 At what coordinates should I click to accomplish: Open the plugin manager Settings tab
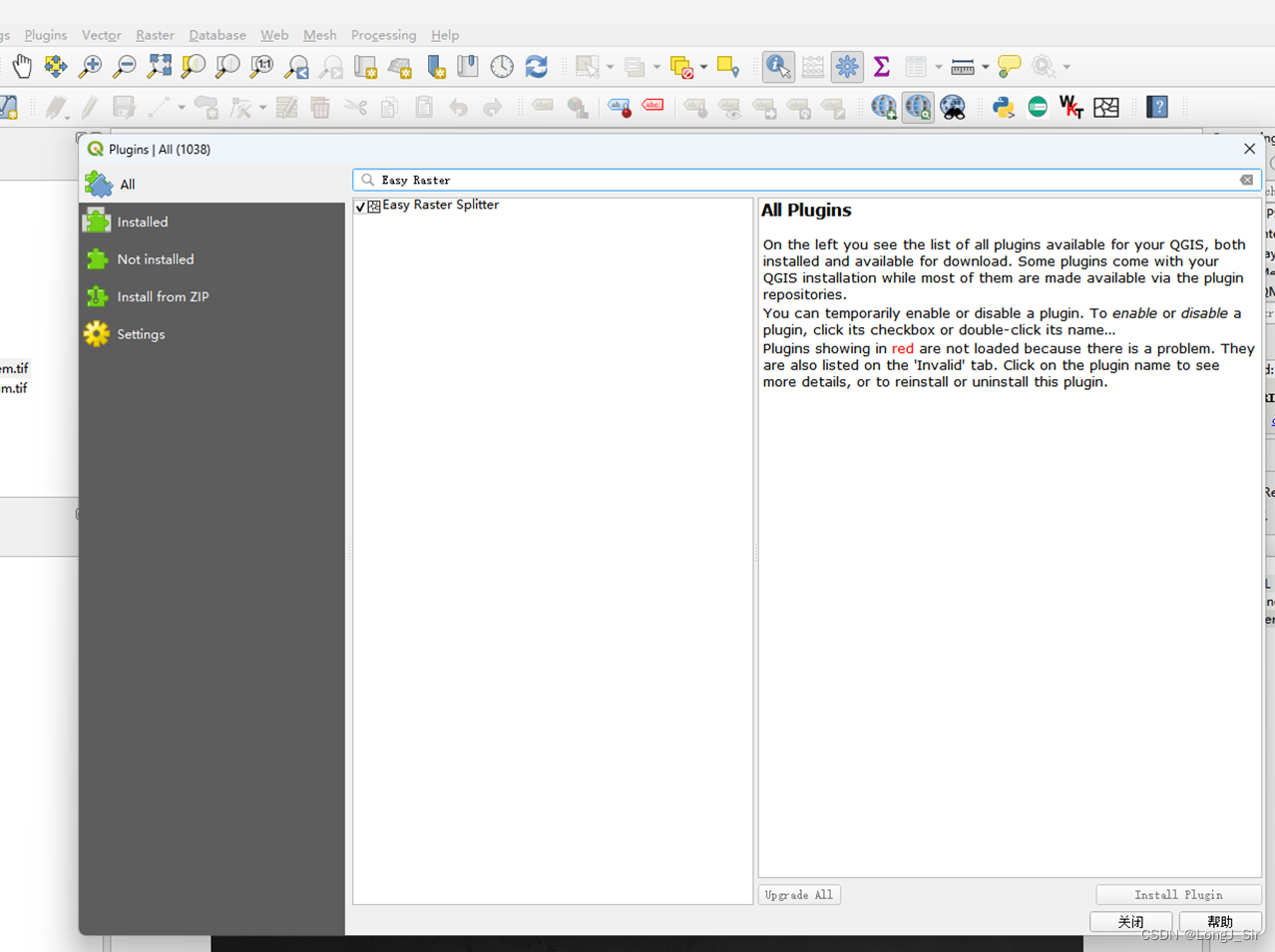coord(212,334)
